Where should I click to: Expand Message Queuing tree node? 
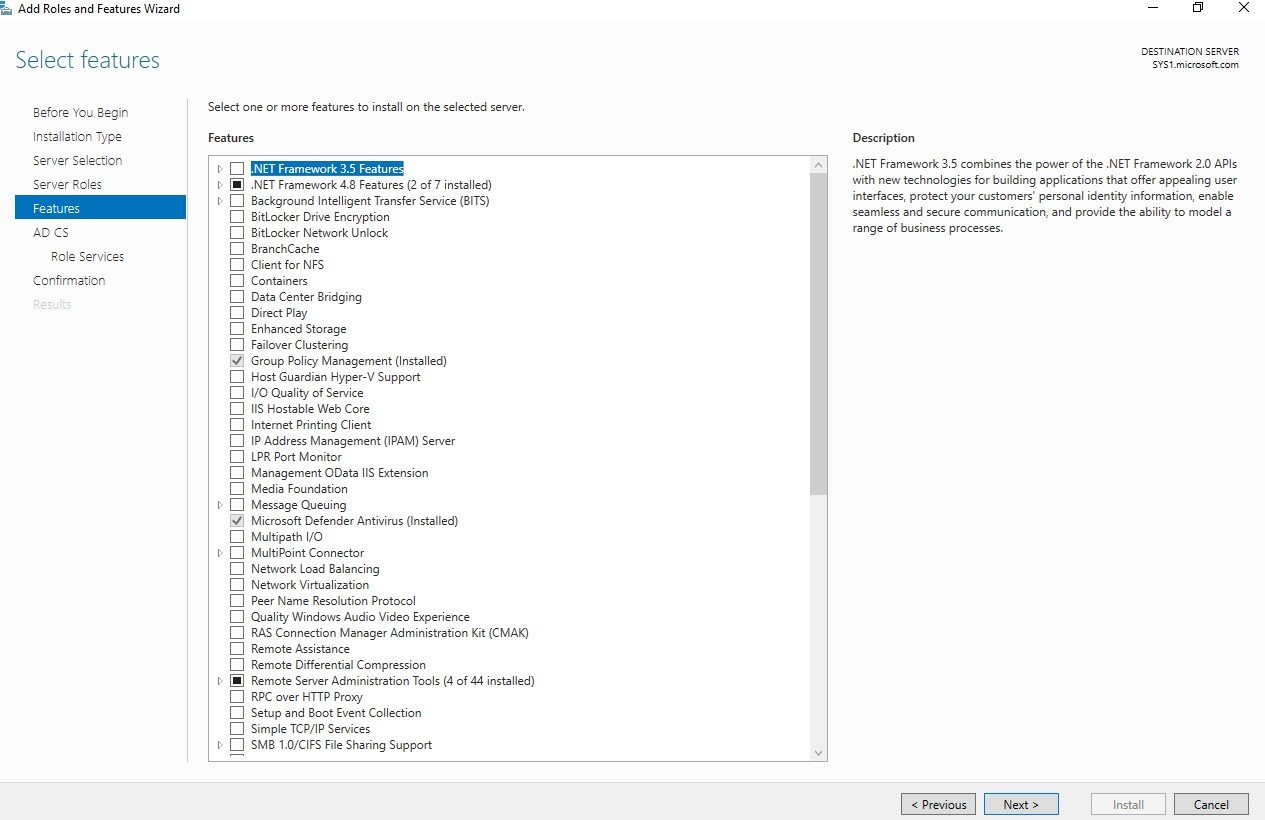tap(220, 505)
